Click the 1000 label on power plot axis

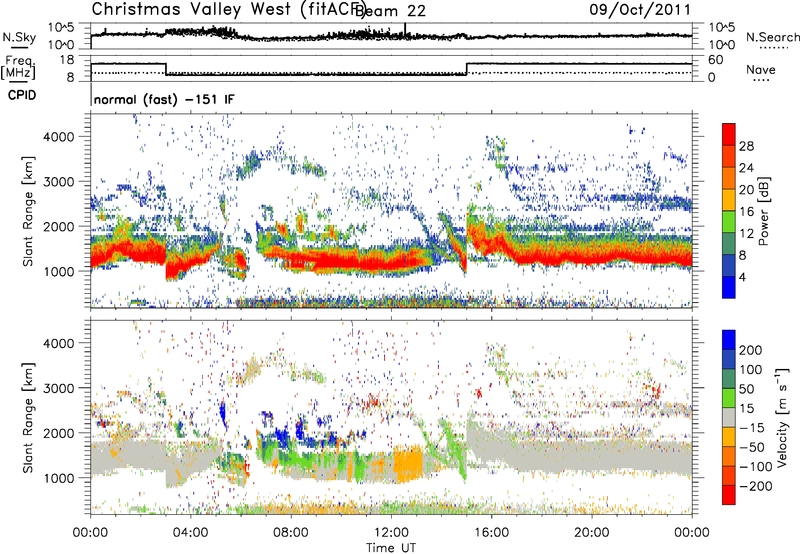pos(59,271)
